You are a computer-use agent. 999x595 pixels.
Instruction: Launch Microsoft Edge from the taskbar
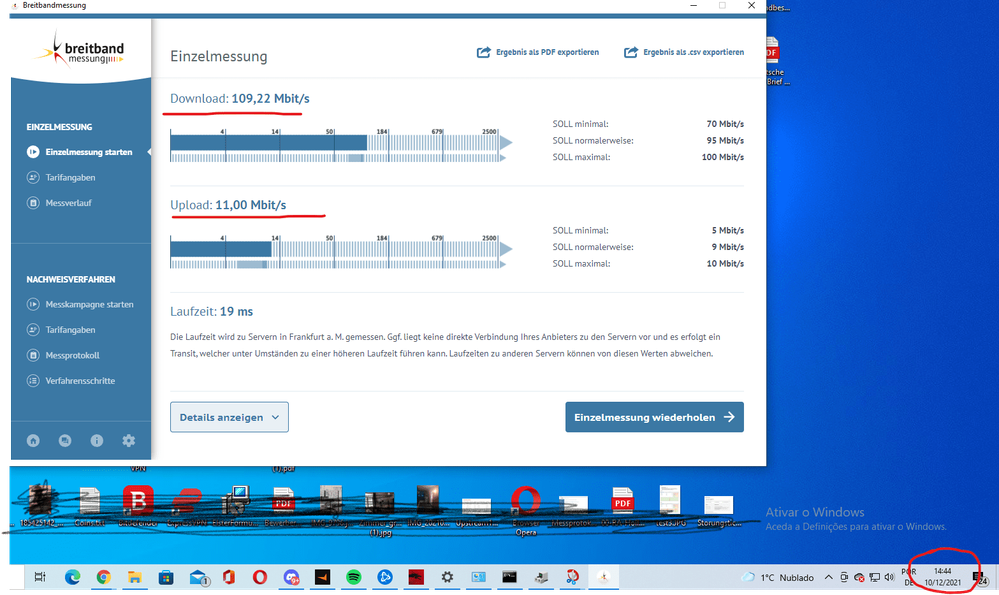click(x=73, y=577)
